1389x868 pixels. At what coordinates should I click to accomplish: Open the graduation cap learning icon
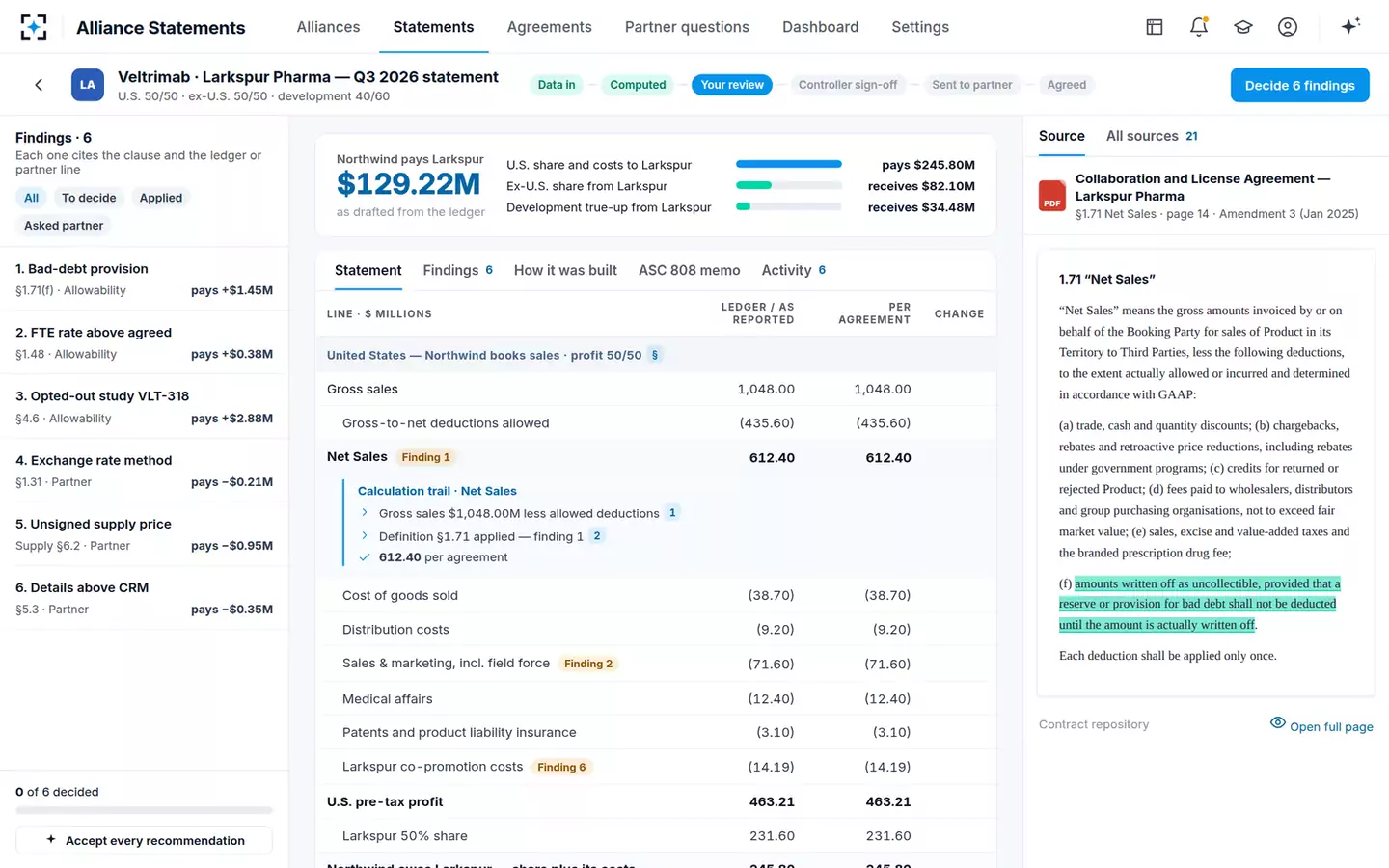point(1243,27)
